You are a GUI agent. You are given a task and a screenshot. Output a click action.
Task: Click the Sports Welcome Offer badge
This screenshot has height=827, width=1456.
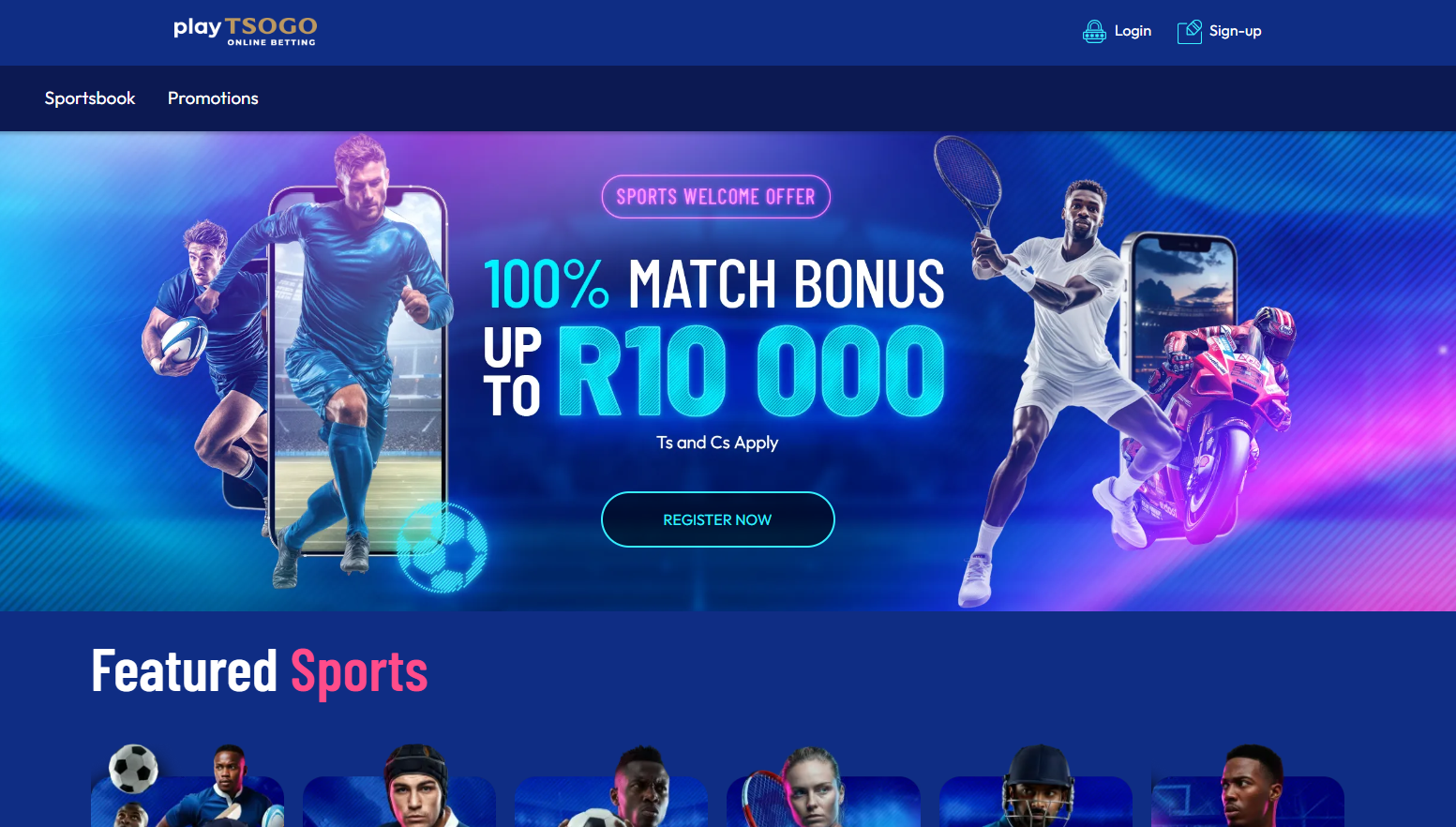point(716,197)
